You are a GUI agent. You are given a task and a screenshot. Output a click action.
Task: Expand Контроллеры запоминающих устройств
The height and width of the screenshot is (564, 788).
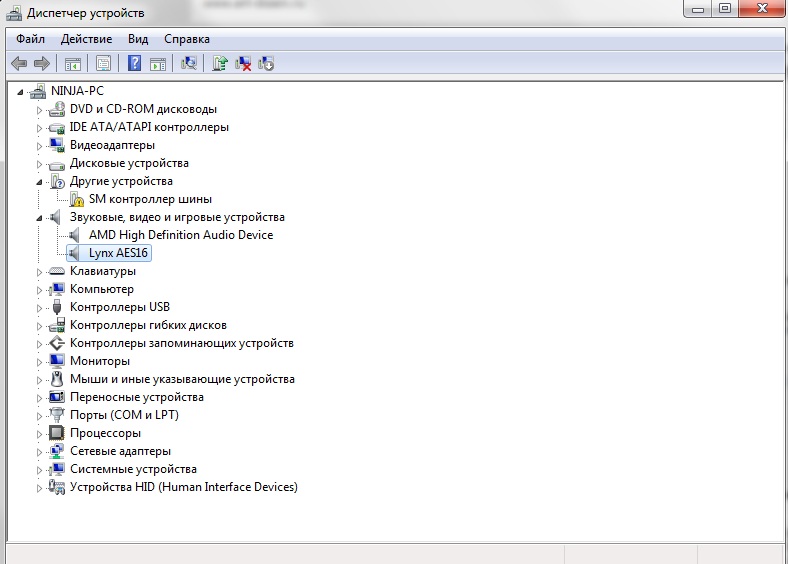[39, 344]
